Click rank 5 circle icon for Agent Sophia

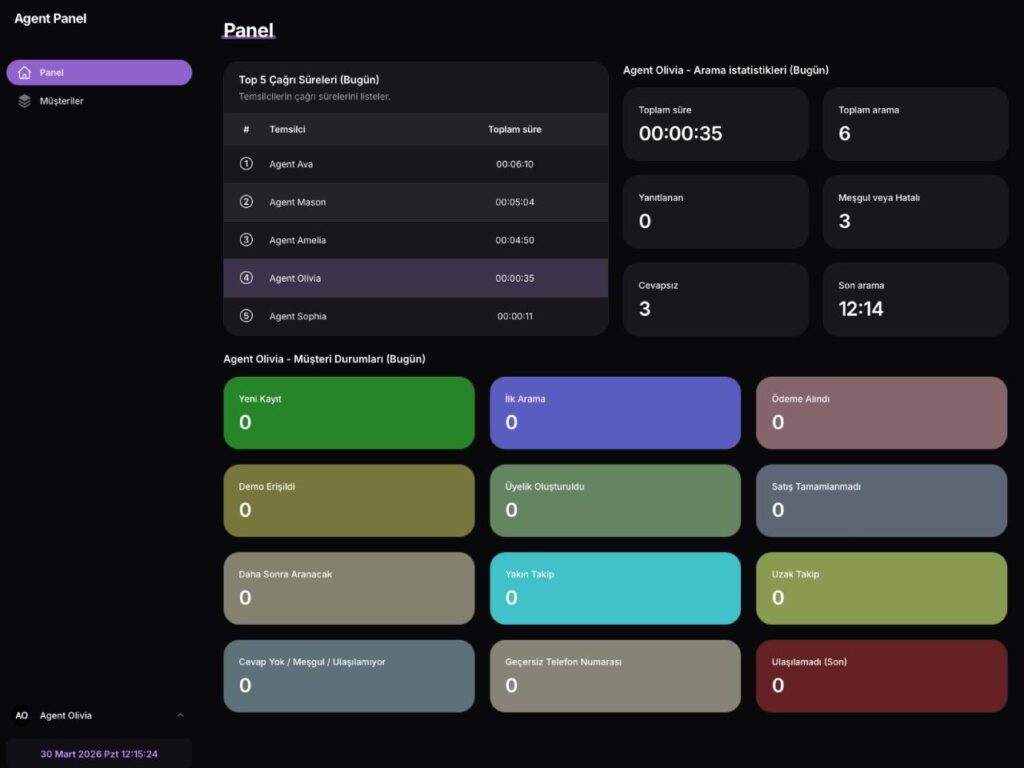coord(246,316)
